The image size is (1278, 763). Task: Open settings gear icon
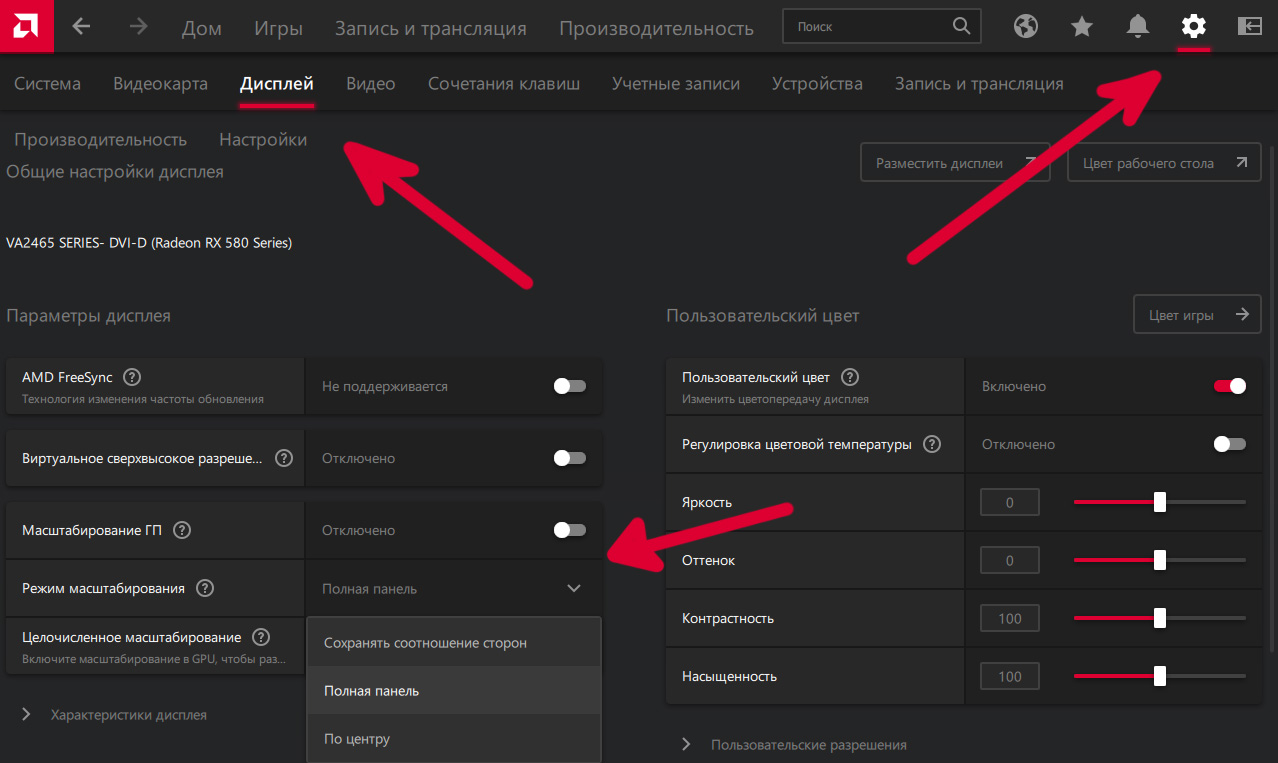(x=1194, y=27)
